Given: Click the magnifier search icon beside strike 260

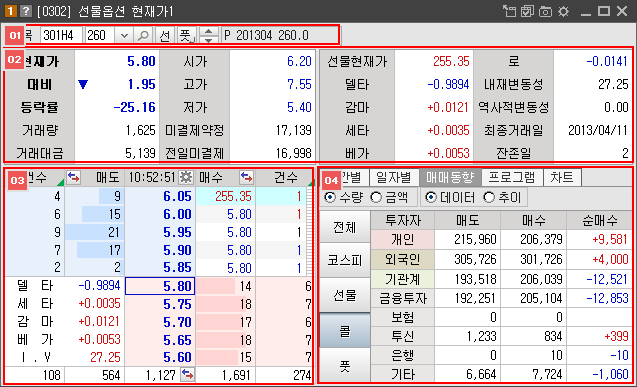Looking at the screenshot, I should 143,36.
